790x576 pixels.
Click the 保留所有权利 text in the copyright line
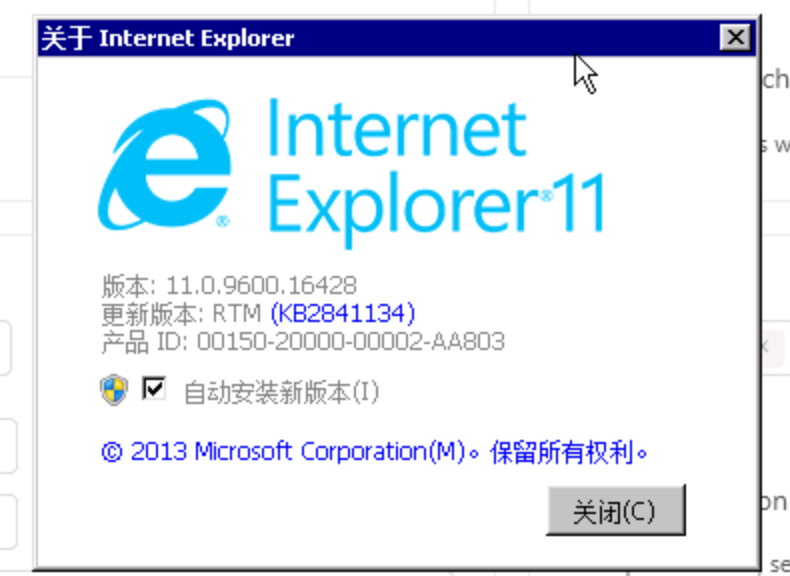pyautogui.click(x=561, y=452)
